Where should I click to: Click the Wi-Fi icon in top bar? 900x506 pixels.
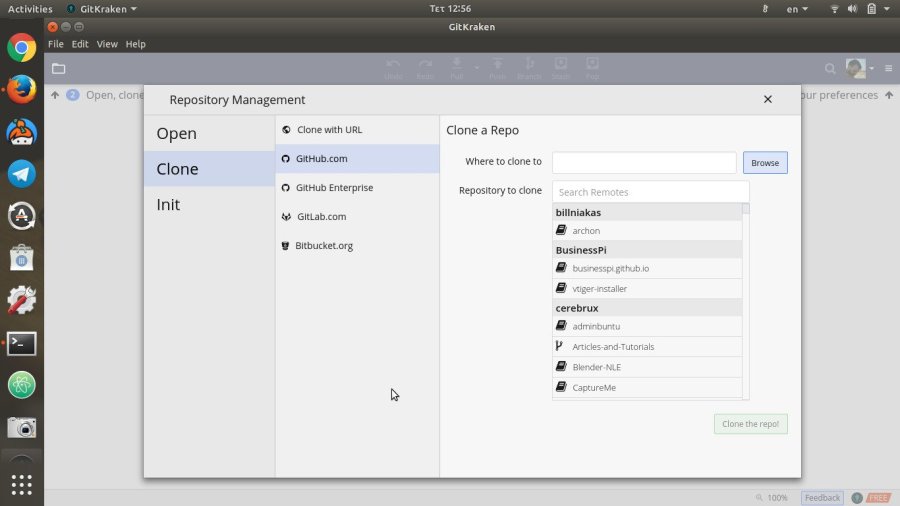coord(835,9)
